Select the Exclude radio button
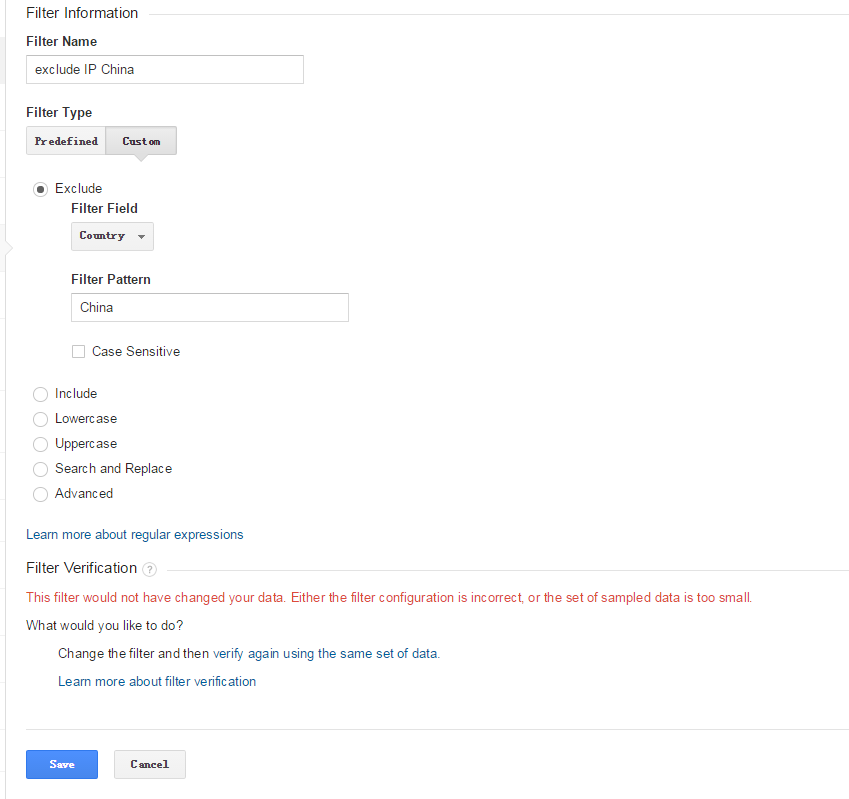This screenshot has width=849, height=799. pos(41,189)
